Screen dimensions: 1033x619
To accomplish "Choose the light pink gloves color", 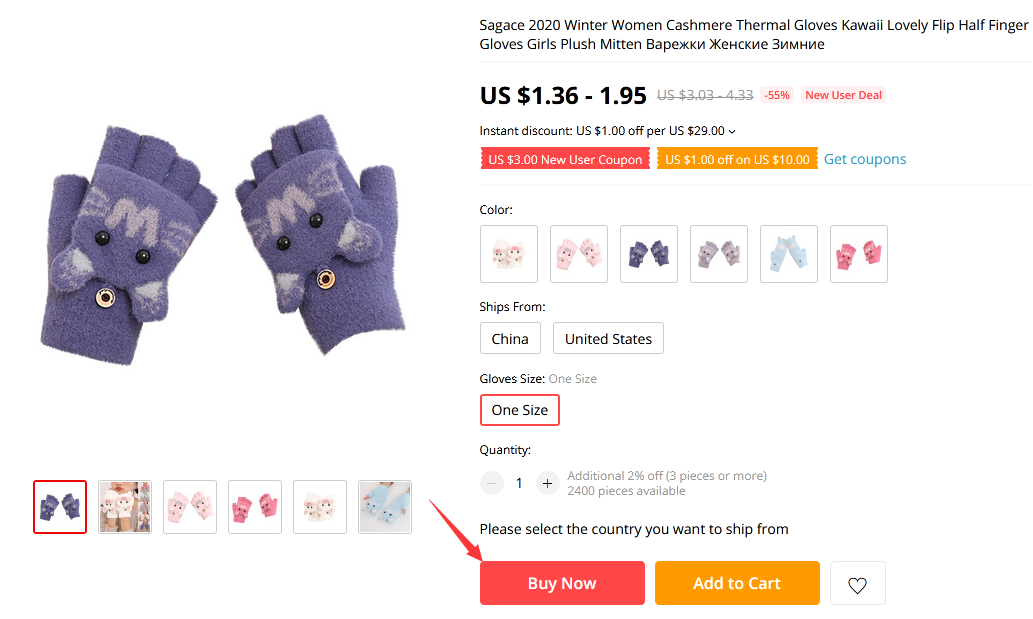I will click(579, 254).
